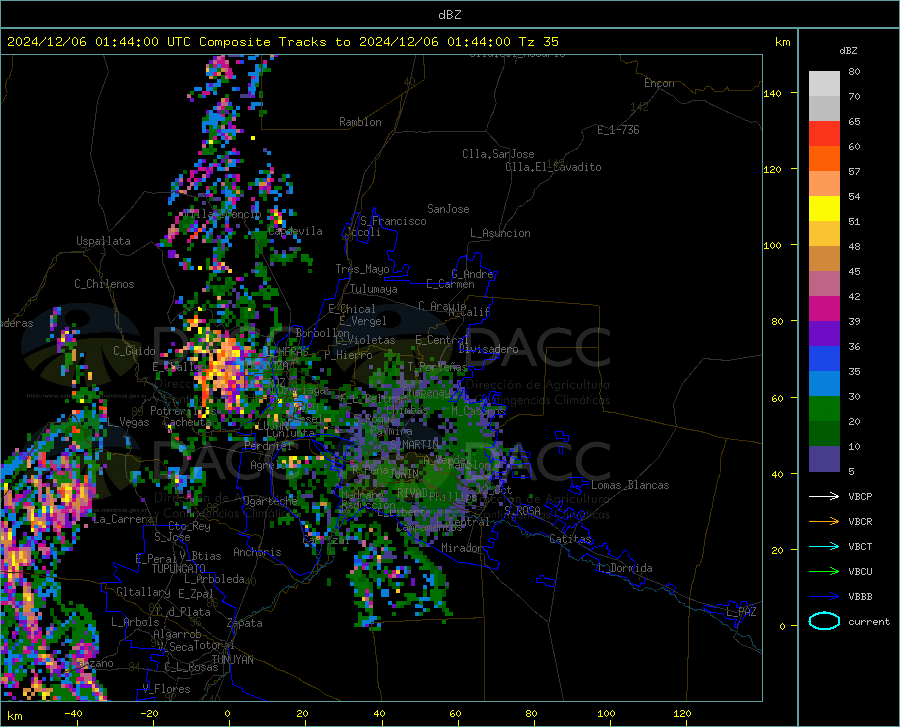Click the Mirador map label
This screenshot has width=900, height=727.
[461, 549]
